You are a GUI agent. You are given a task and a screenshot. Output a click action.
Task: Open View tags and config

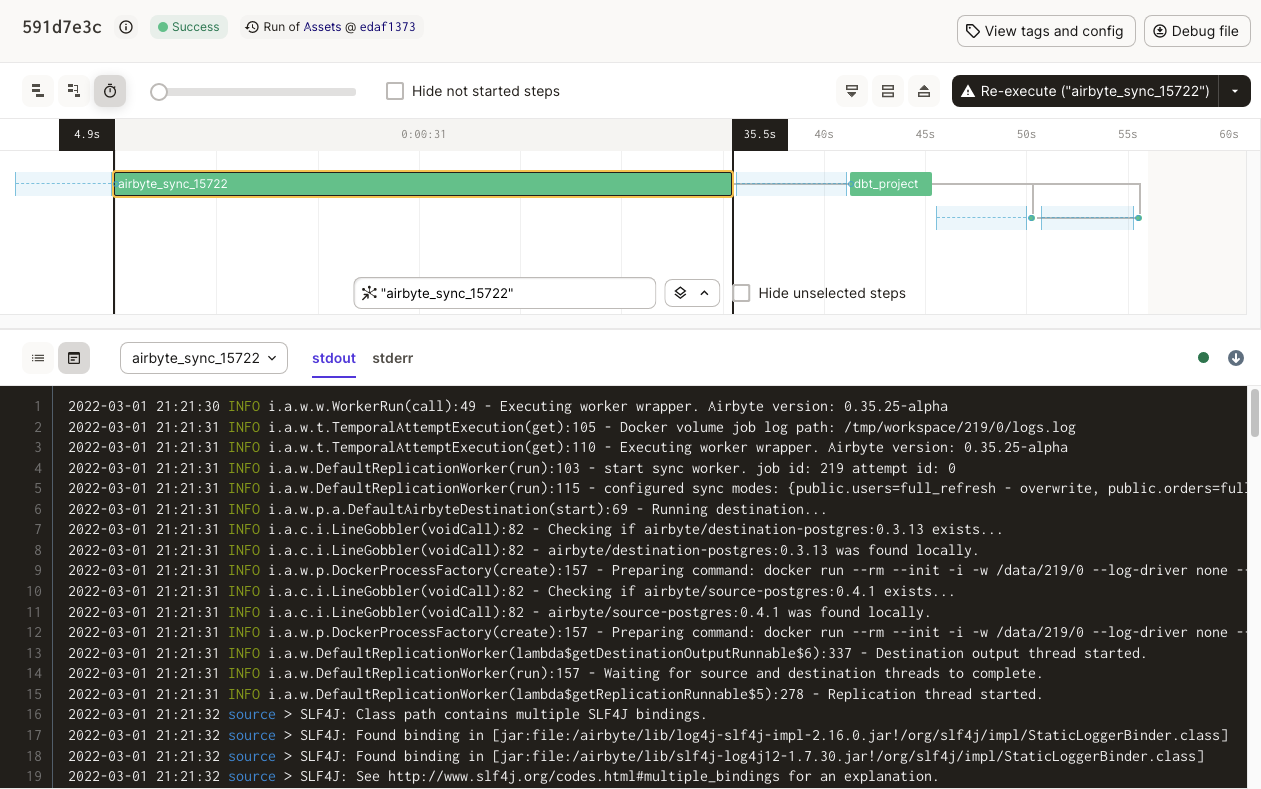[1046, 31]
